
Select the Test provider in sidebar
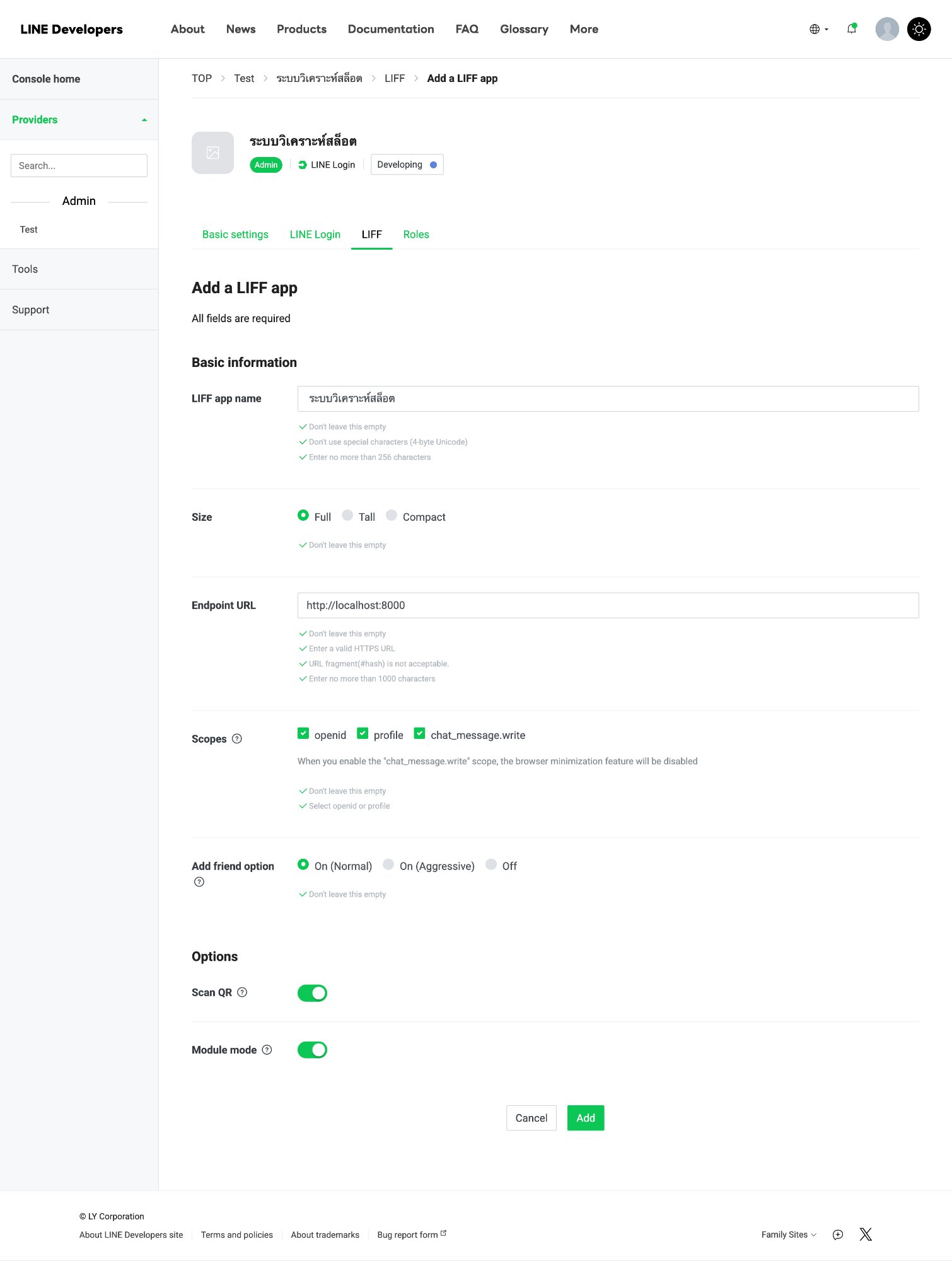click(28, 230)
